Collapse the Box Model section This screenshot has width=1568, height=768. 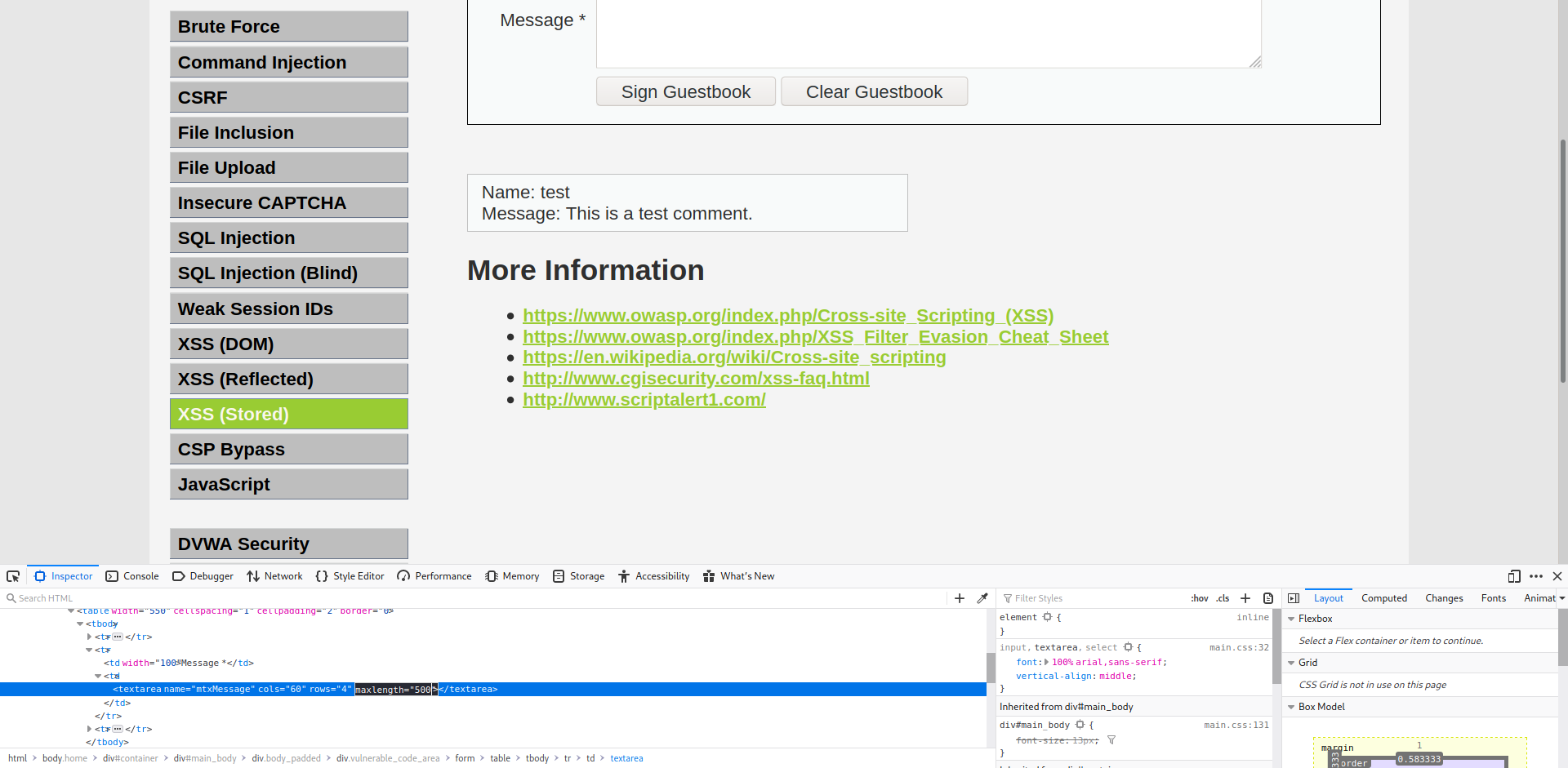[x=1291, y=707]
